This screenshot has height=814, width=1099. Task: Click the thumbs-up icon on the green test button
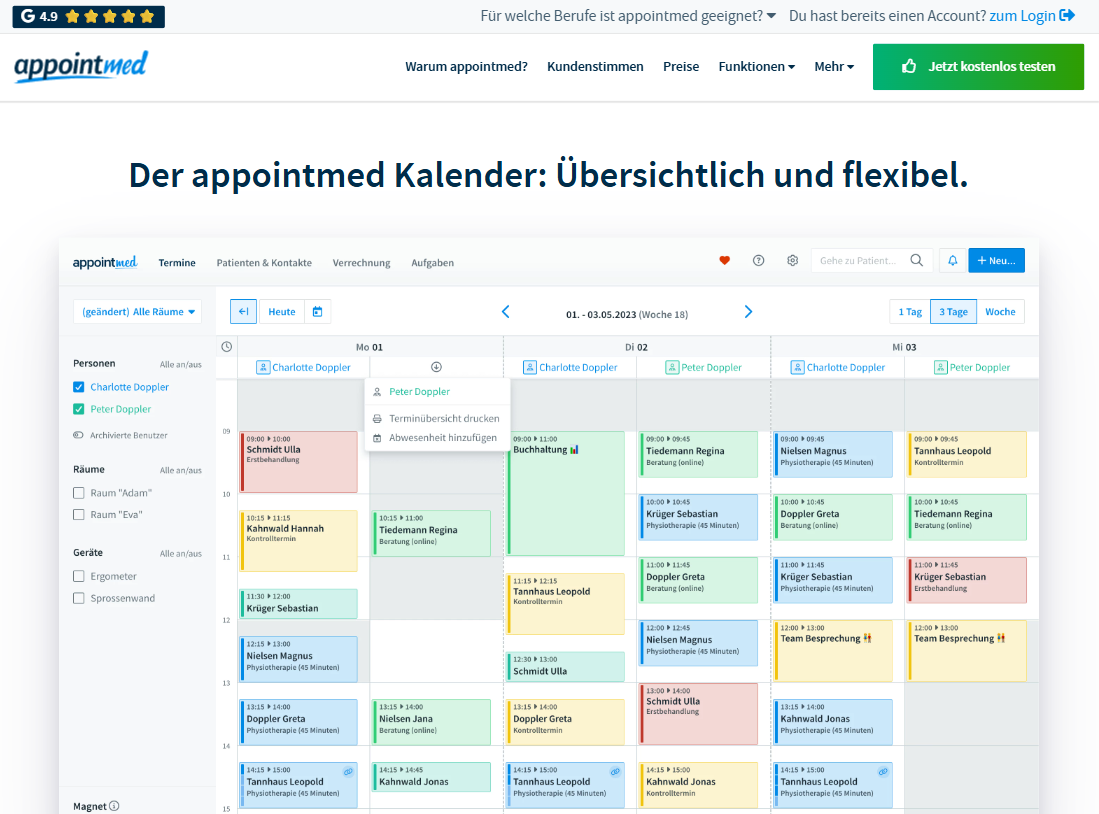click(x=908, y=67)
